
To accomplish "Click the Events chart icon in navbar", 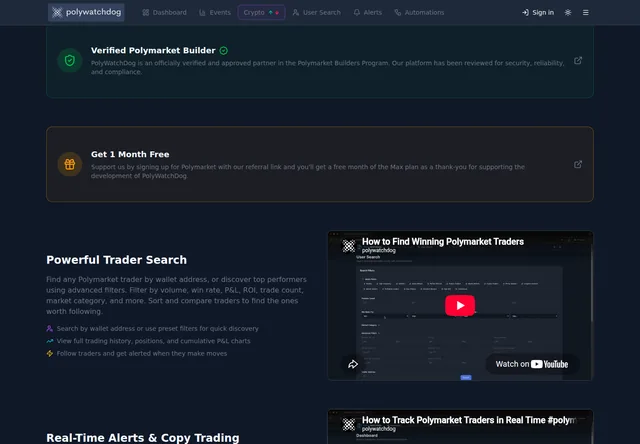I will tap(202, 13).
